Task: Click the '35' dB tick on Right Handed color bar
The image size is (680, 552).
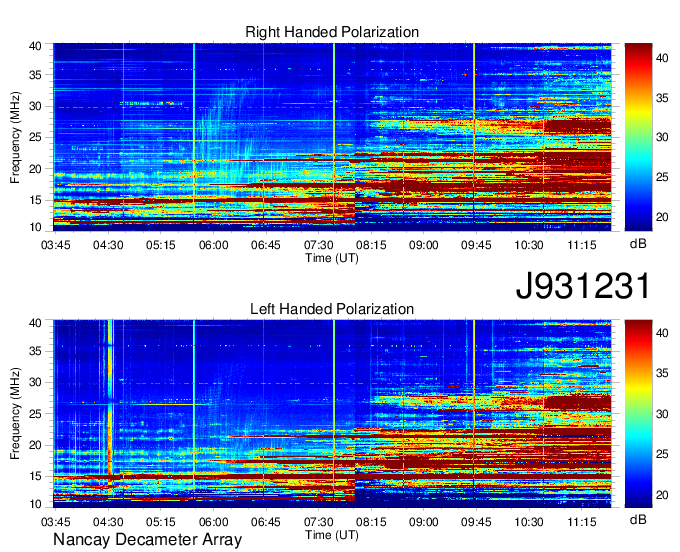Action: pos(662,98)
